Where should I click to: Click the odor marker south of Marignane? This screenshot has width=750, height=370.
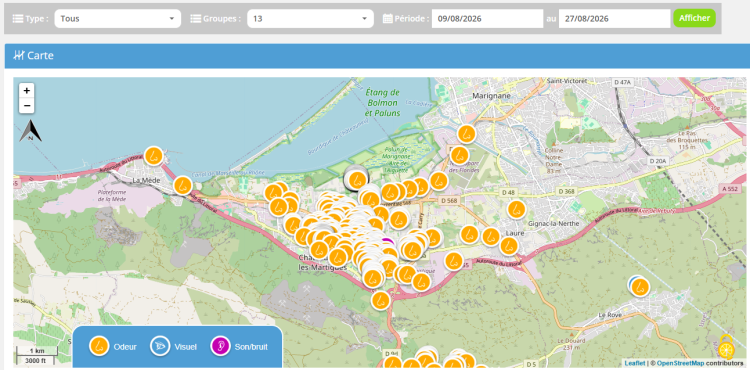[466, 134]
